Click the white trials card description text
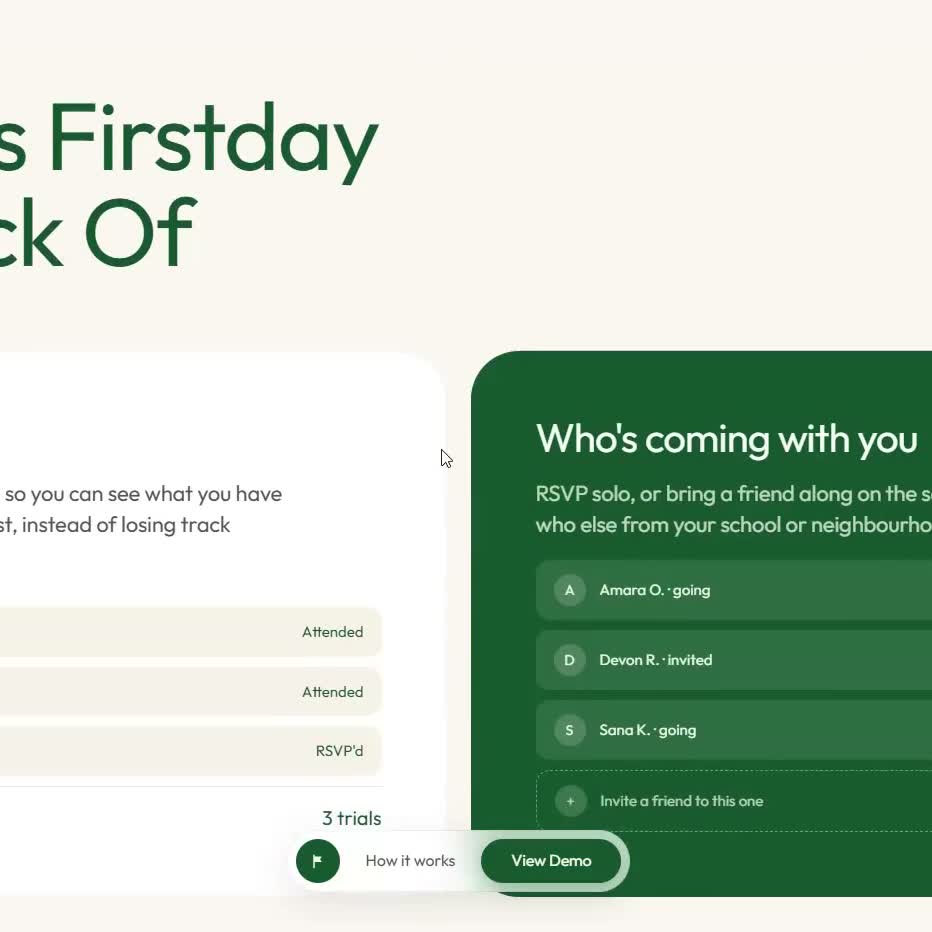The image size is (932, 932). [x=141, y=509]
